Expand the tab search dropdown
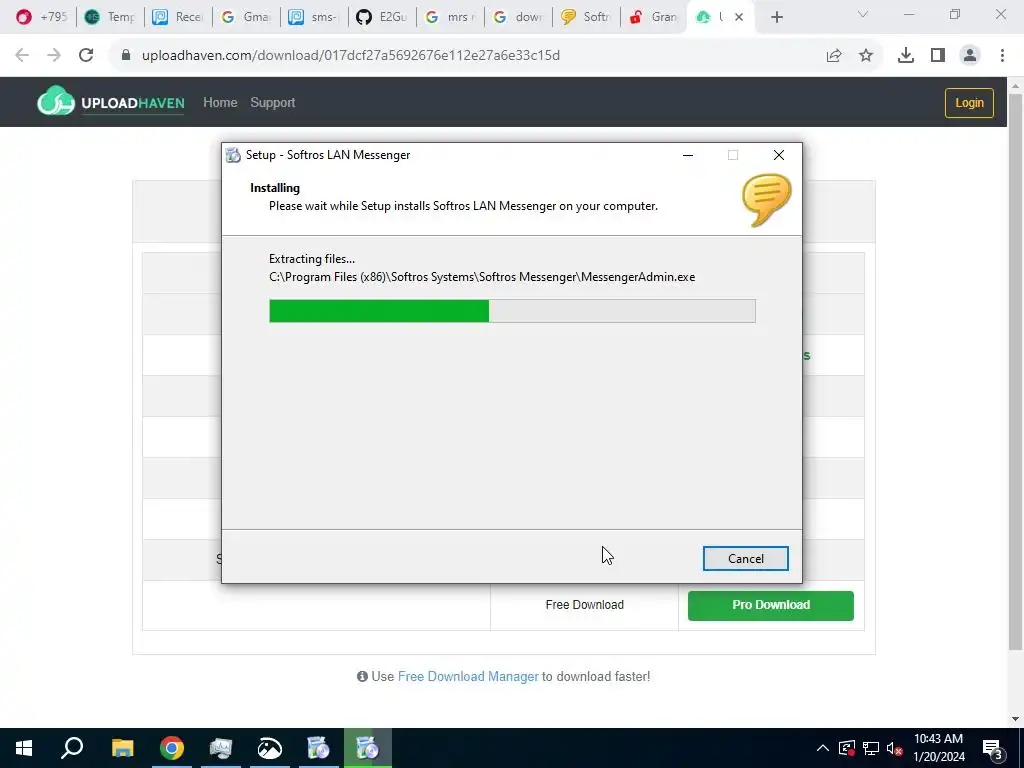This screenshot has width=1024, height=768. (863, 14)
